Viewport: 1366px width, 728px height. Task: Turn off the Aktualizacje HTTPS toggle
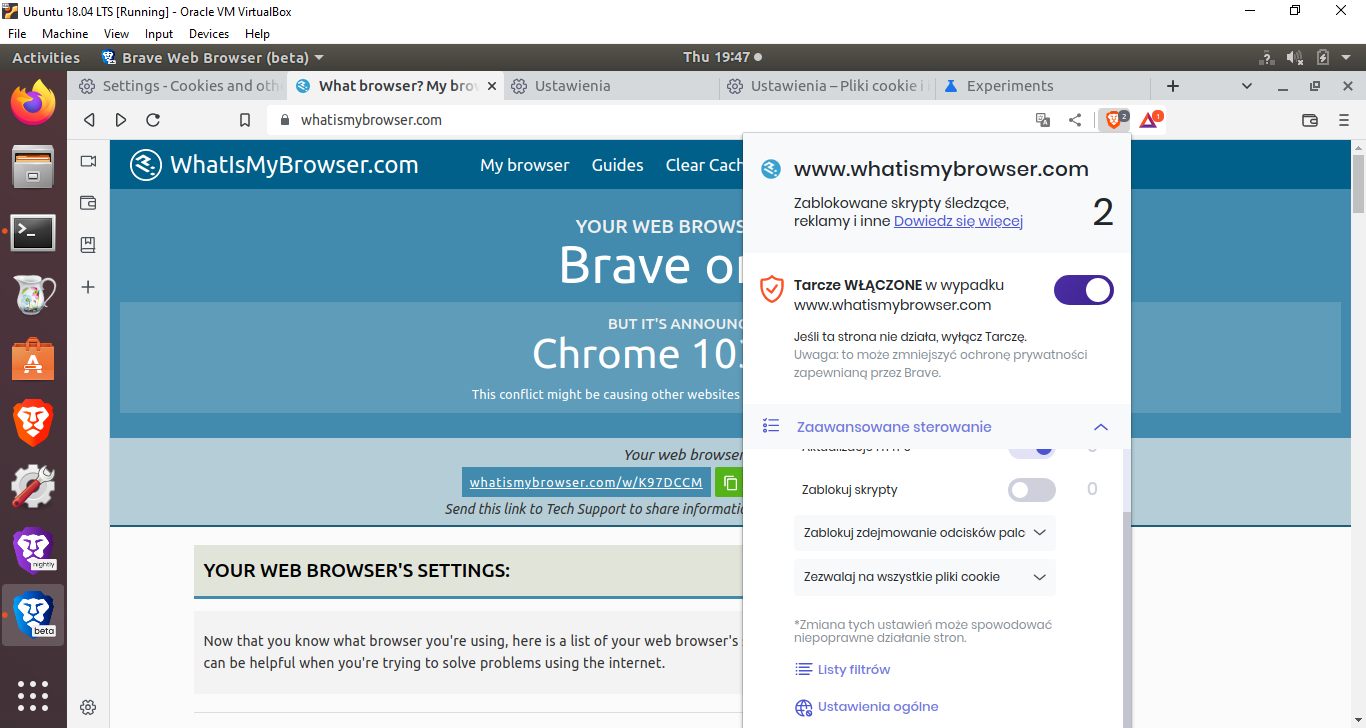[1031, 447]
